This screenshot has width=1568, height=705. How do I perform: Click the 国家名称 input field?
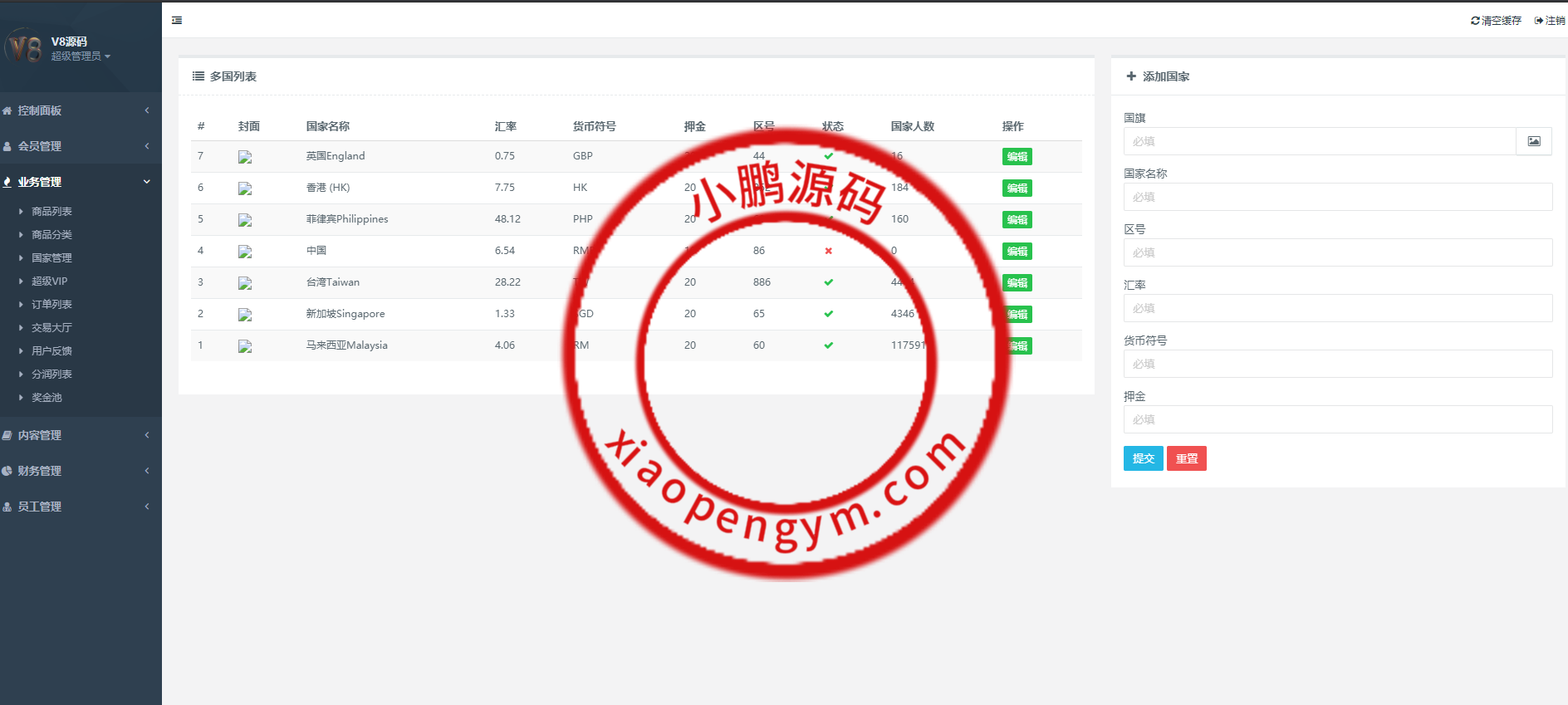pyautogui.click(x=1337, y=197)
